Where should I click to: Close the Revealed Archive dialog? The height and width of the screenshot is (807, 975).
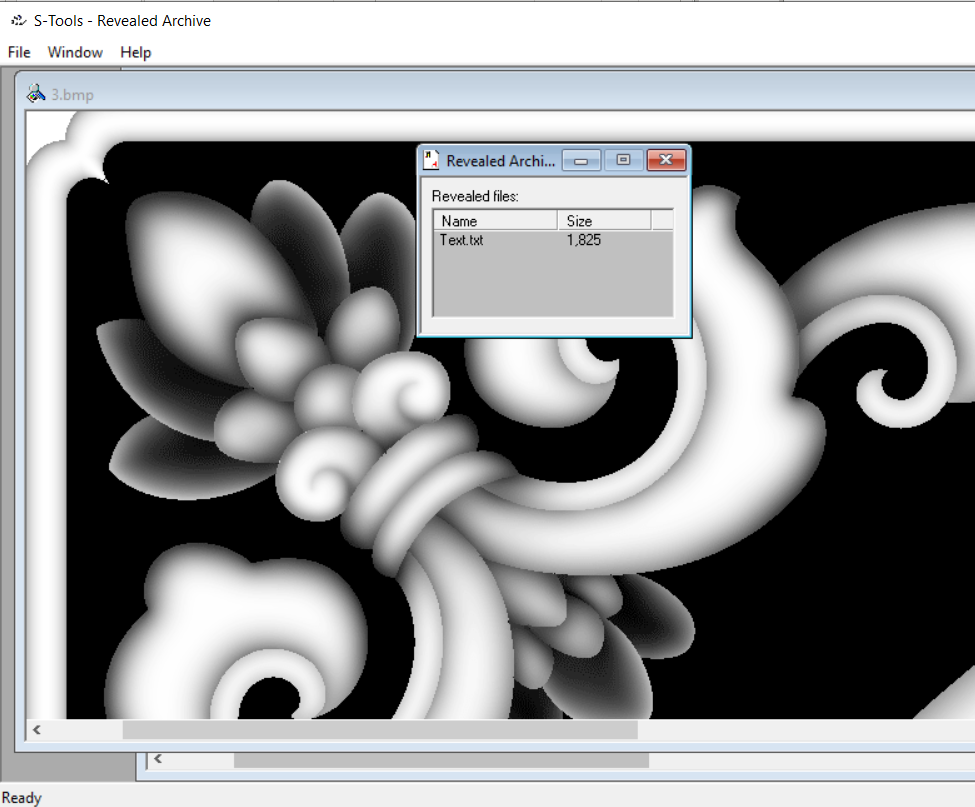(x=666, y=160)
